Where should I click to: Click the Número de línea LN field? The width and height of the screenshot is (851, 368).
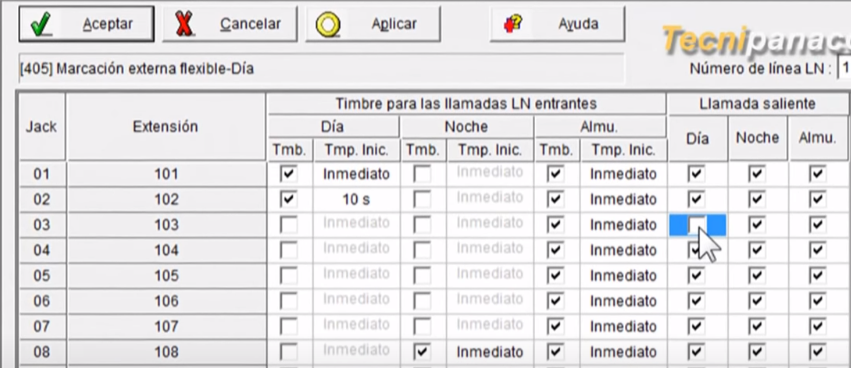(844, 69)
